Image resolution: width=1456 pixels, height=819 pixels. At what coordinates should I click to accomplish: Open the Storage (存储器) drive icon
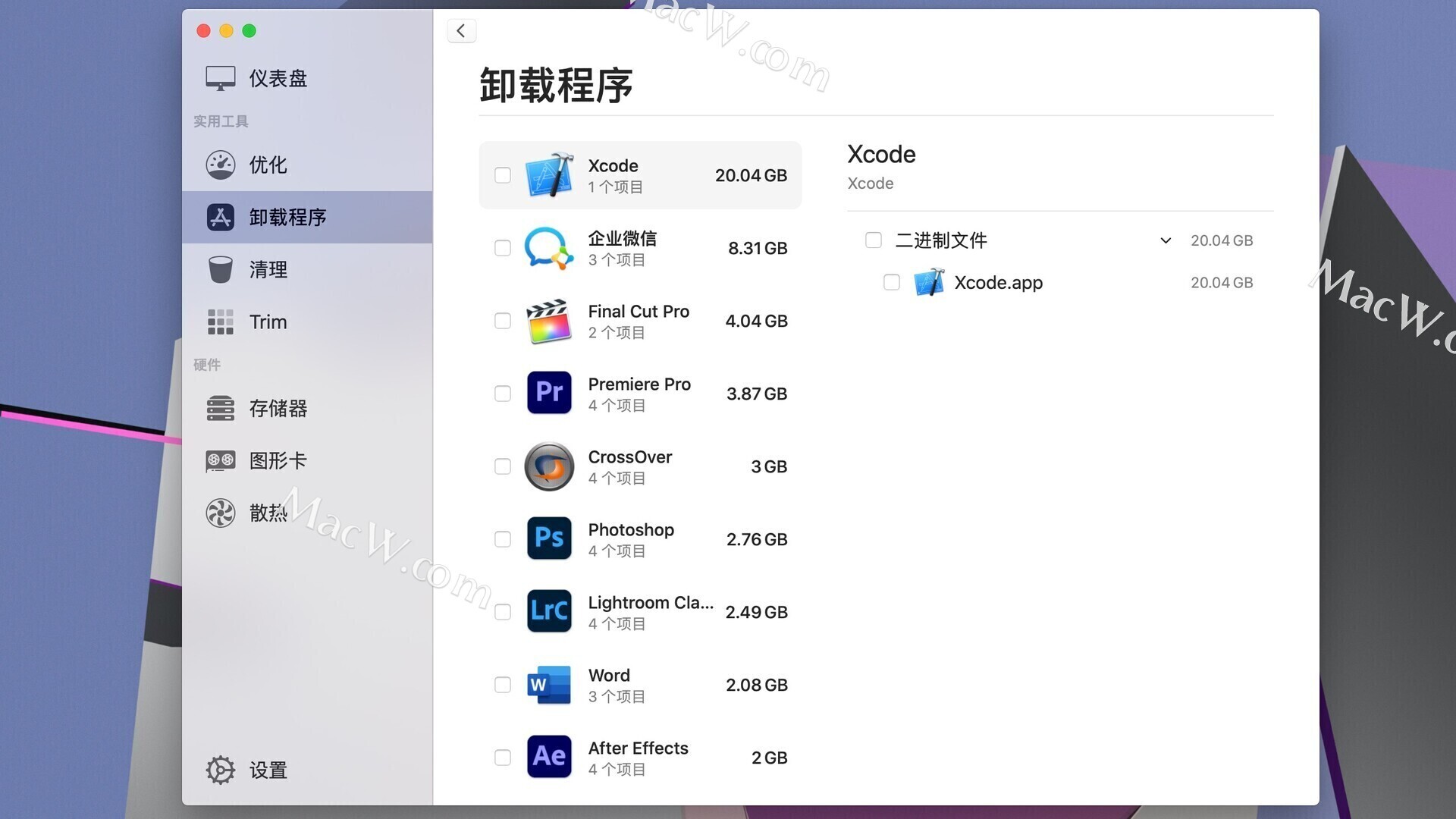(220, 408)
